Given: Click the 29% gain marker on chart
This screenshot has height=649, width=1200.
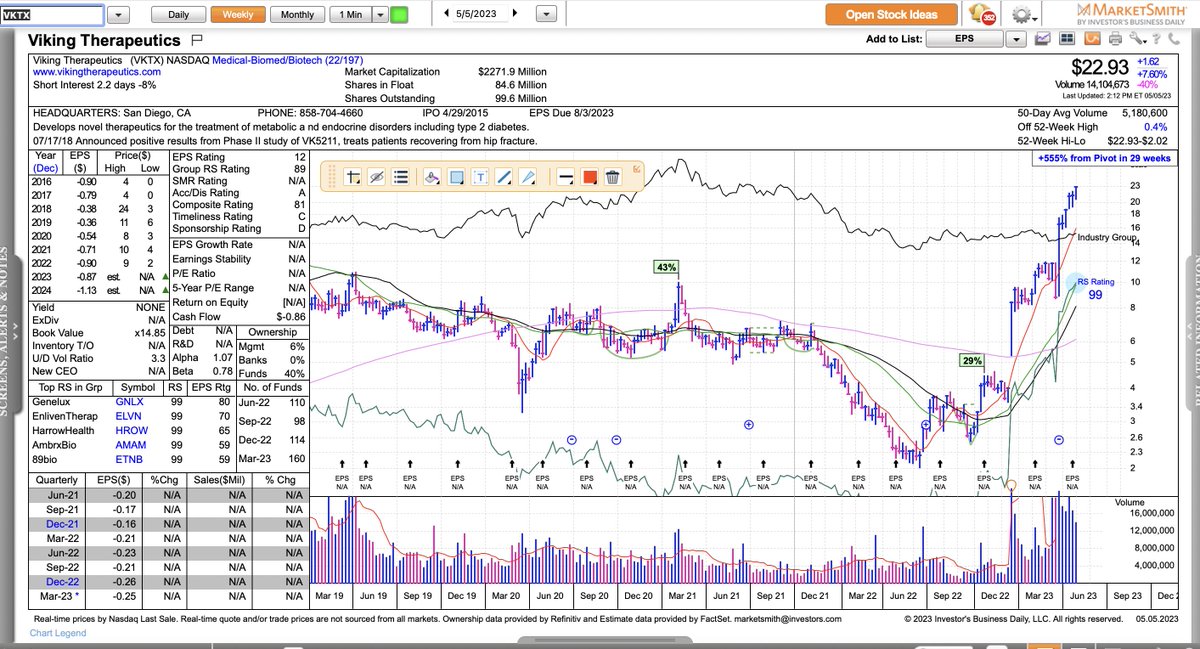Looking at the screenshot, I should [x=972, y=360].
